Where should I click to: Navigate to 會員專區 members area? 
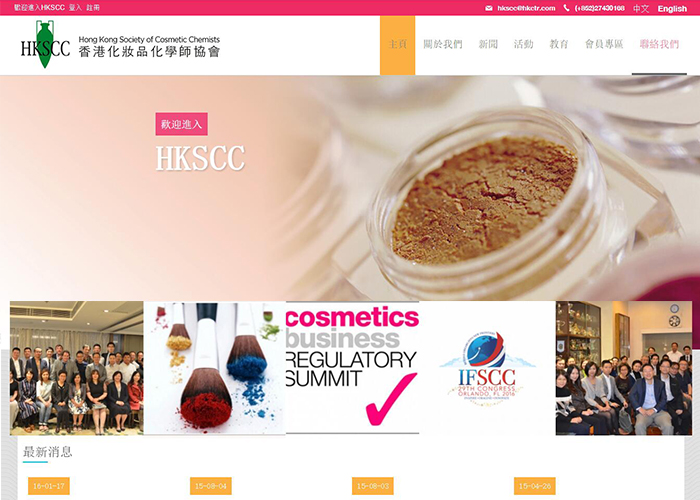point(604,45)
